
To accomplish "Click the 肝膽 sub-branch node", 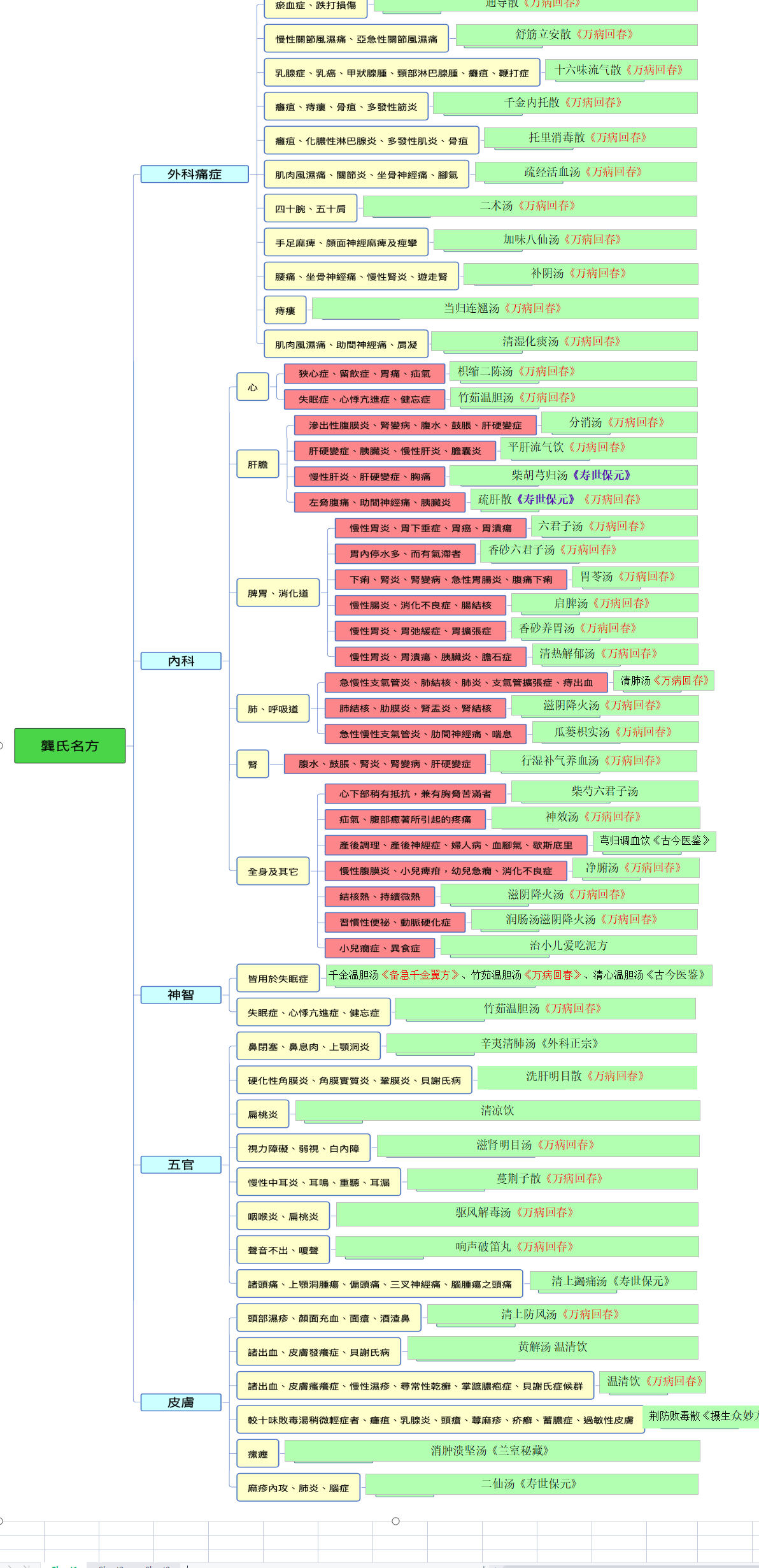I will coord(257,464).
